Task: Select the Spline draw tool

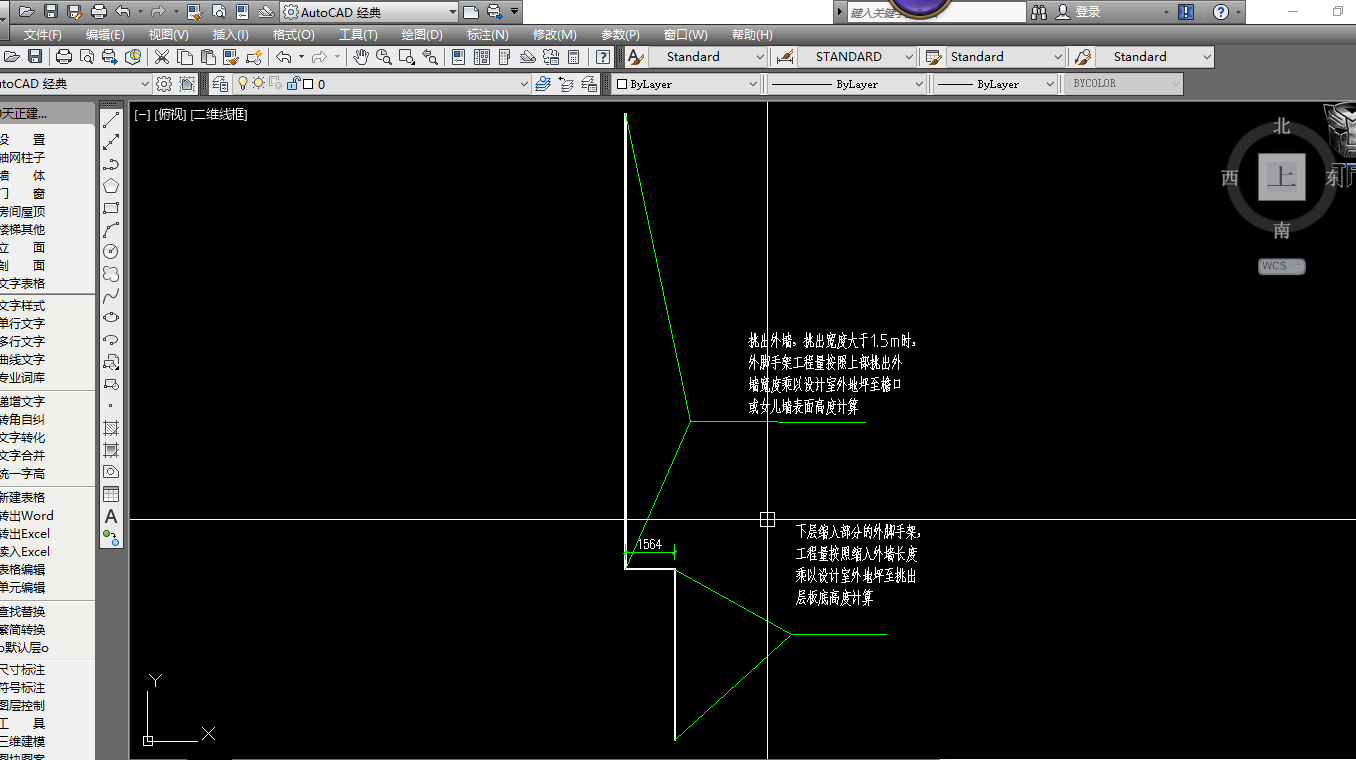Action: pyautogui.click(x=111, y=295)
